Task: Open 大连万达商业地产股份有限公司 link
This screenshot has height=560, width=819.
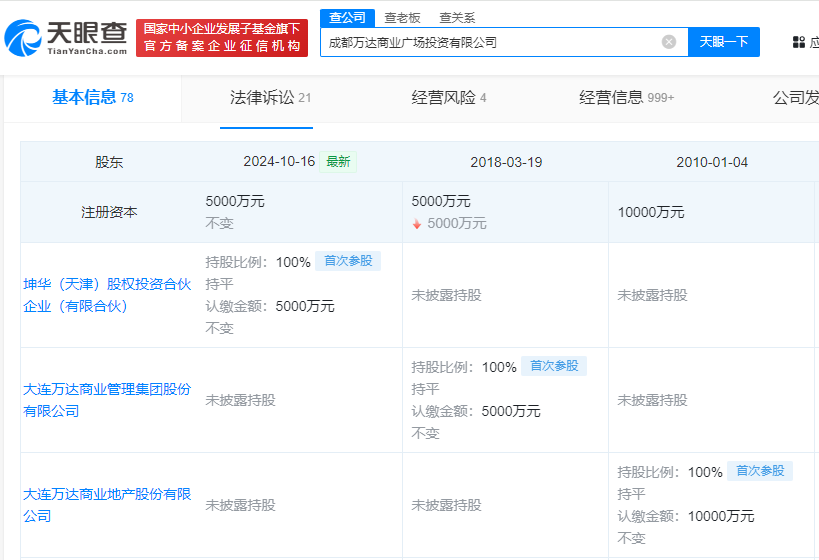Action: (107, 505)
